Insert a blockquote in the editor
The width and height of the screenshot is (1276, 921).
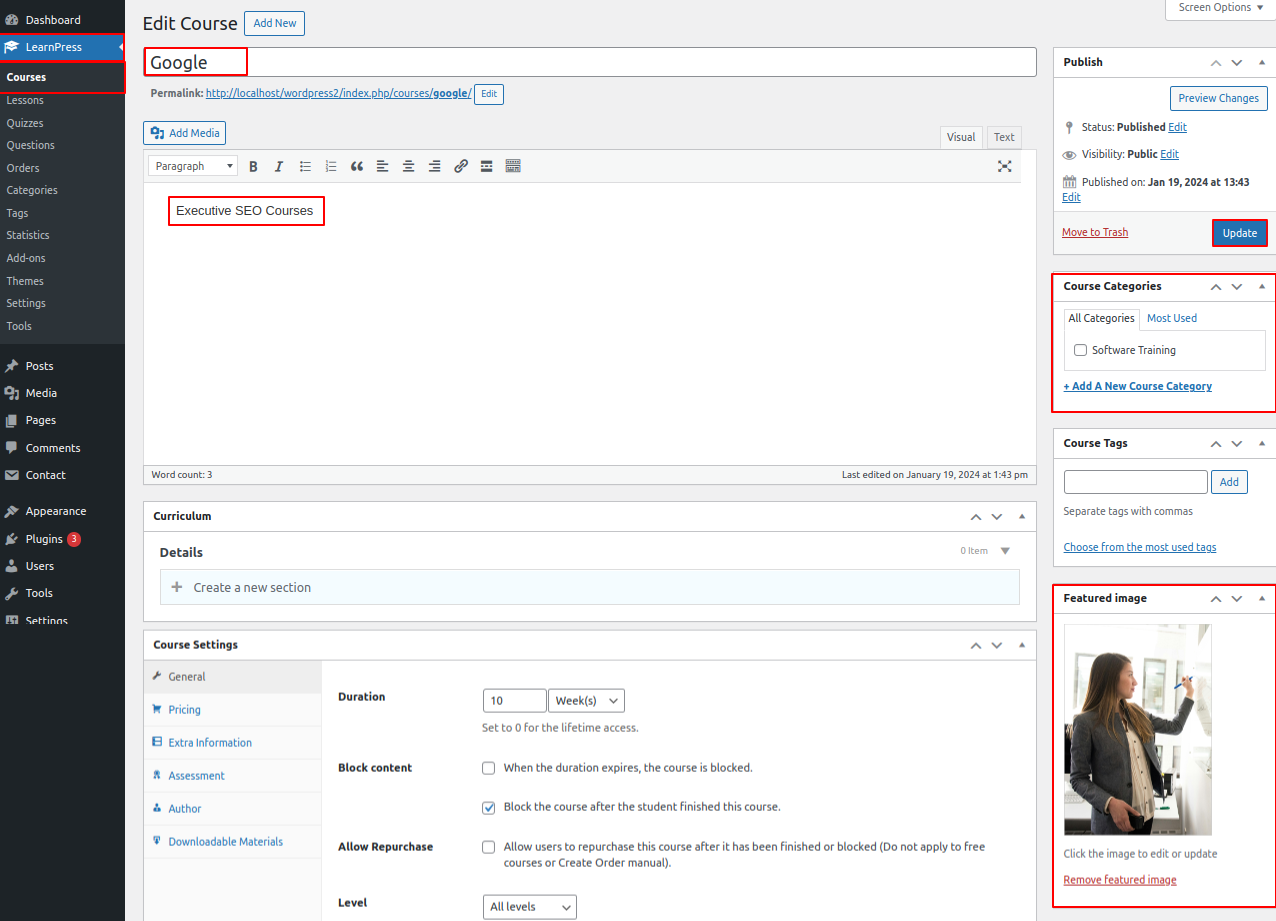[x=357, y=167]
